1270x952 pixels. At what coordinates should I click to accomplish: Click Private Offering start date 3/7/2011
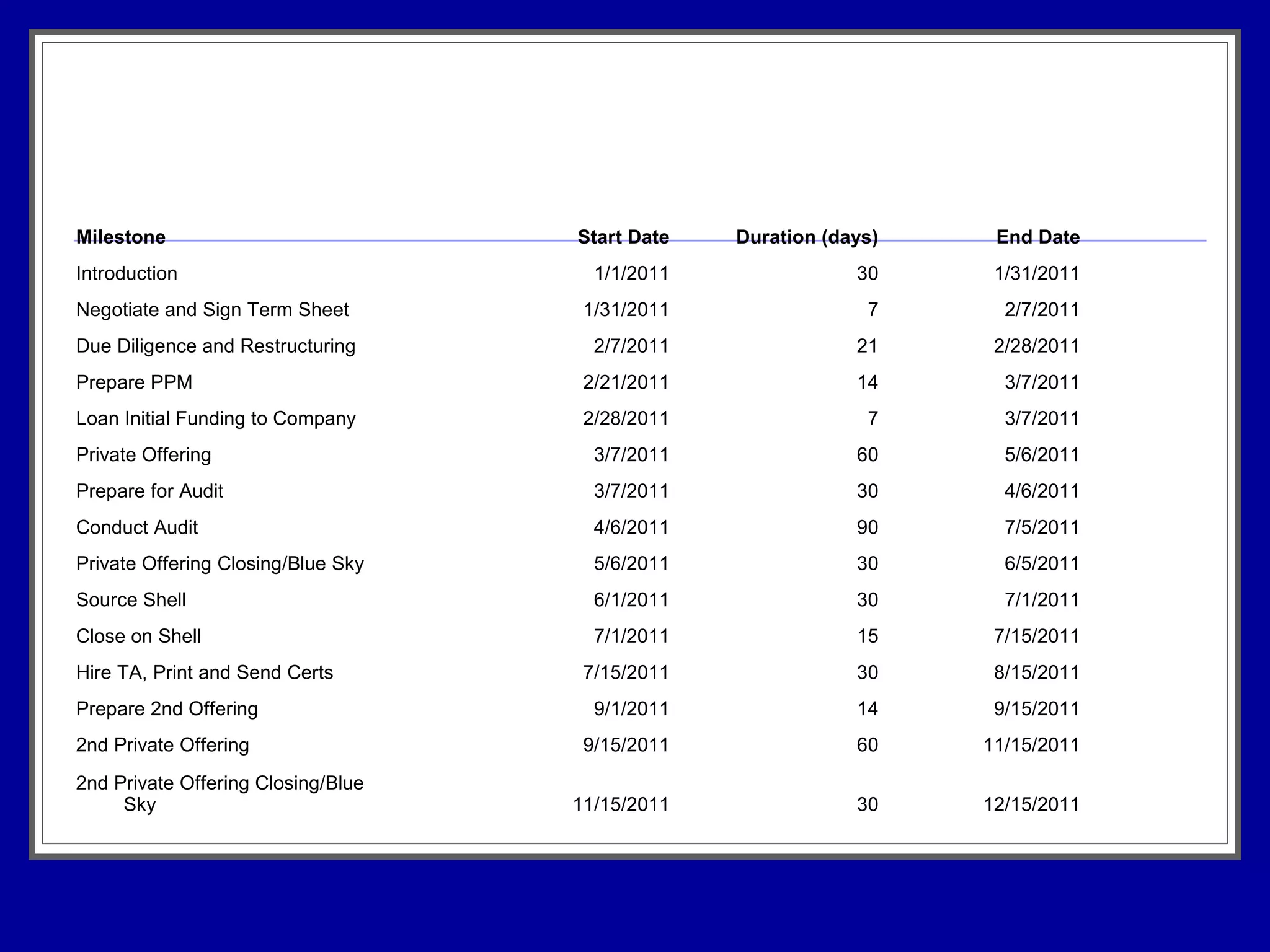(631, 455)
